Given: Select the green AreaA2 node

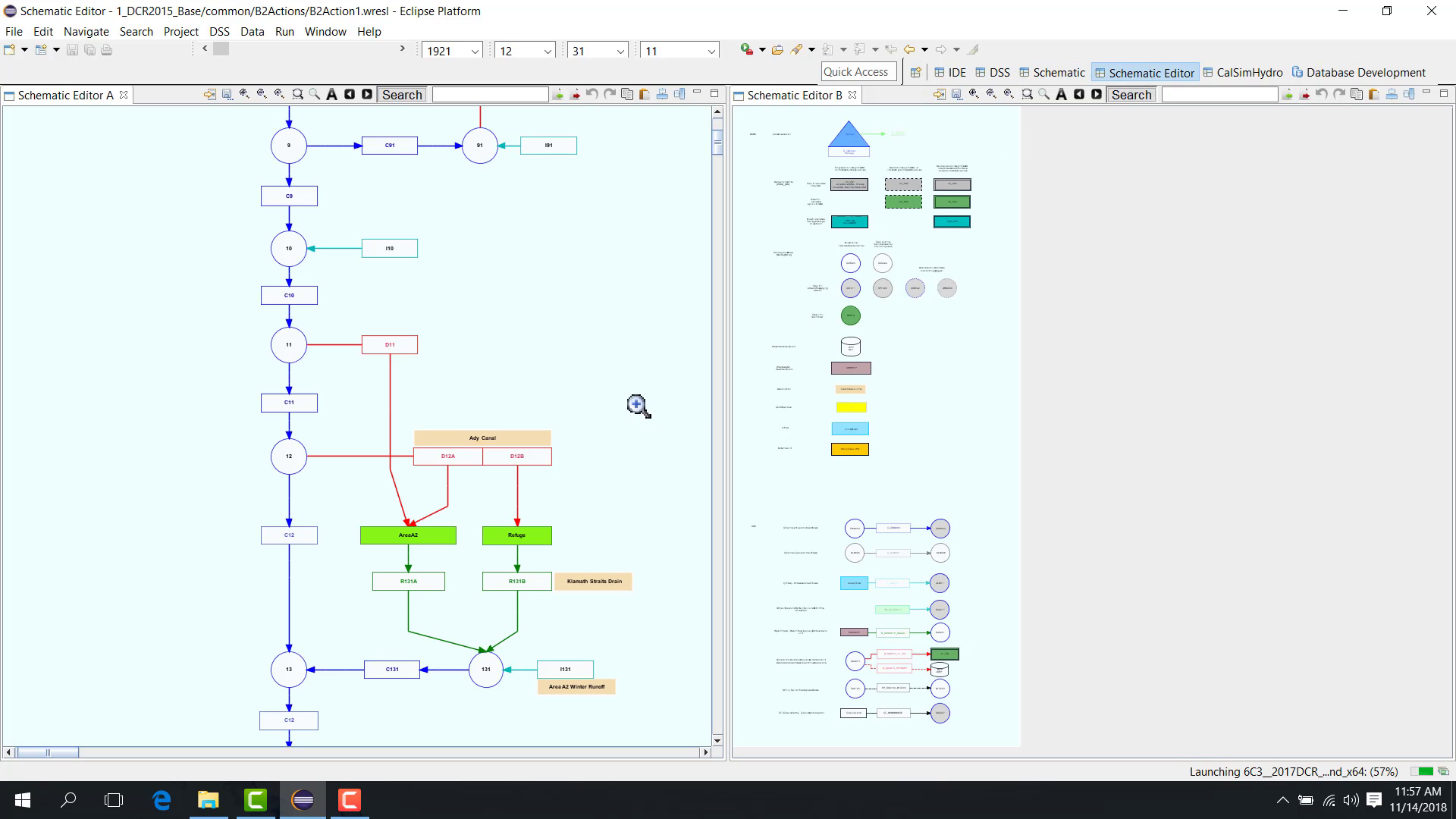Looking at the screenshot, I should point(408,535).
